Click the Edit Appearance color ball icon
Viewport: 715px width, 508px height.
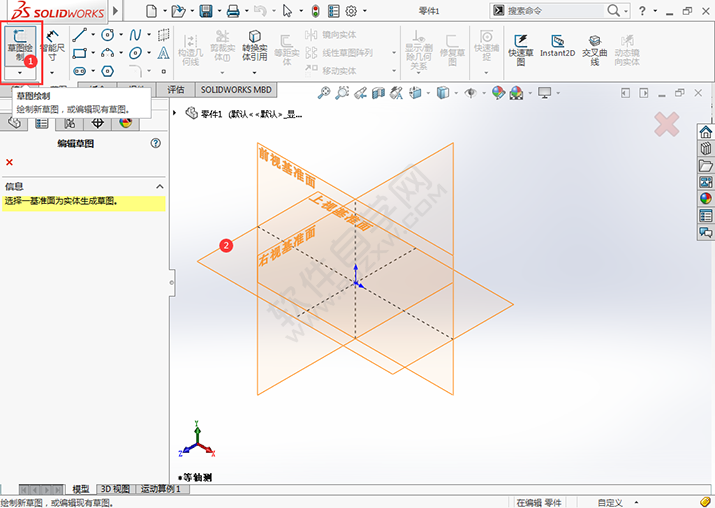[x=498, y=93]
